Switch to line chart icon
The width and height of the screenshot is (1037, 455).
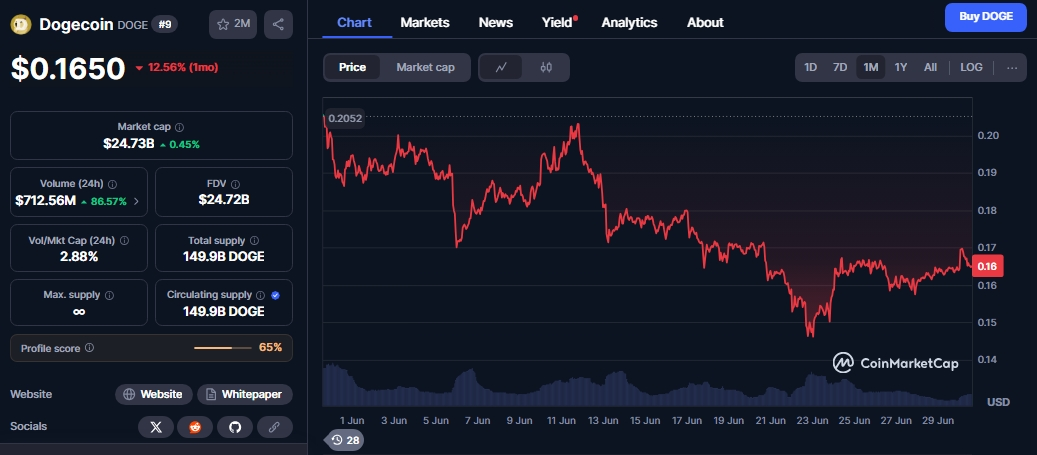click(501, 67)
